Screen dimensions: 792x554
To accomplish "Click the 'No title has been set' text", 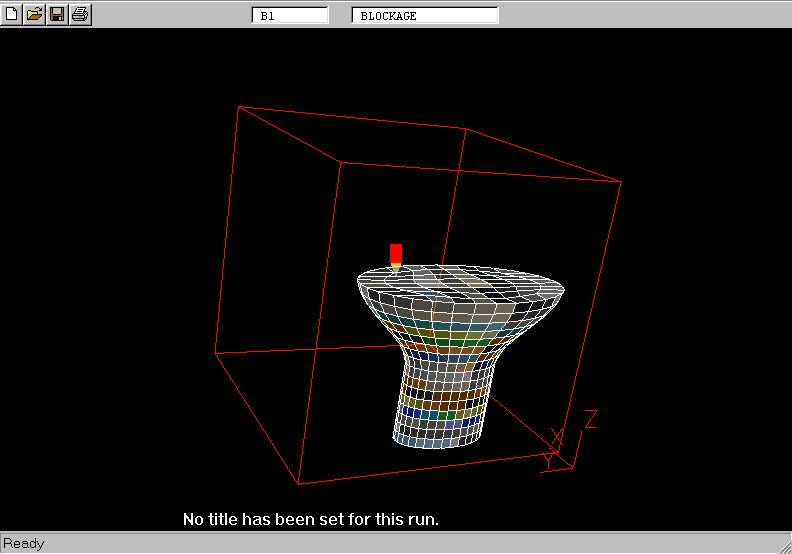I will pyautogui.click(x=311, y=519).
